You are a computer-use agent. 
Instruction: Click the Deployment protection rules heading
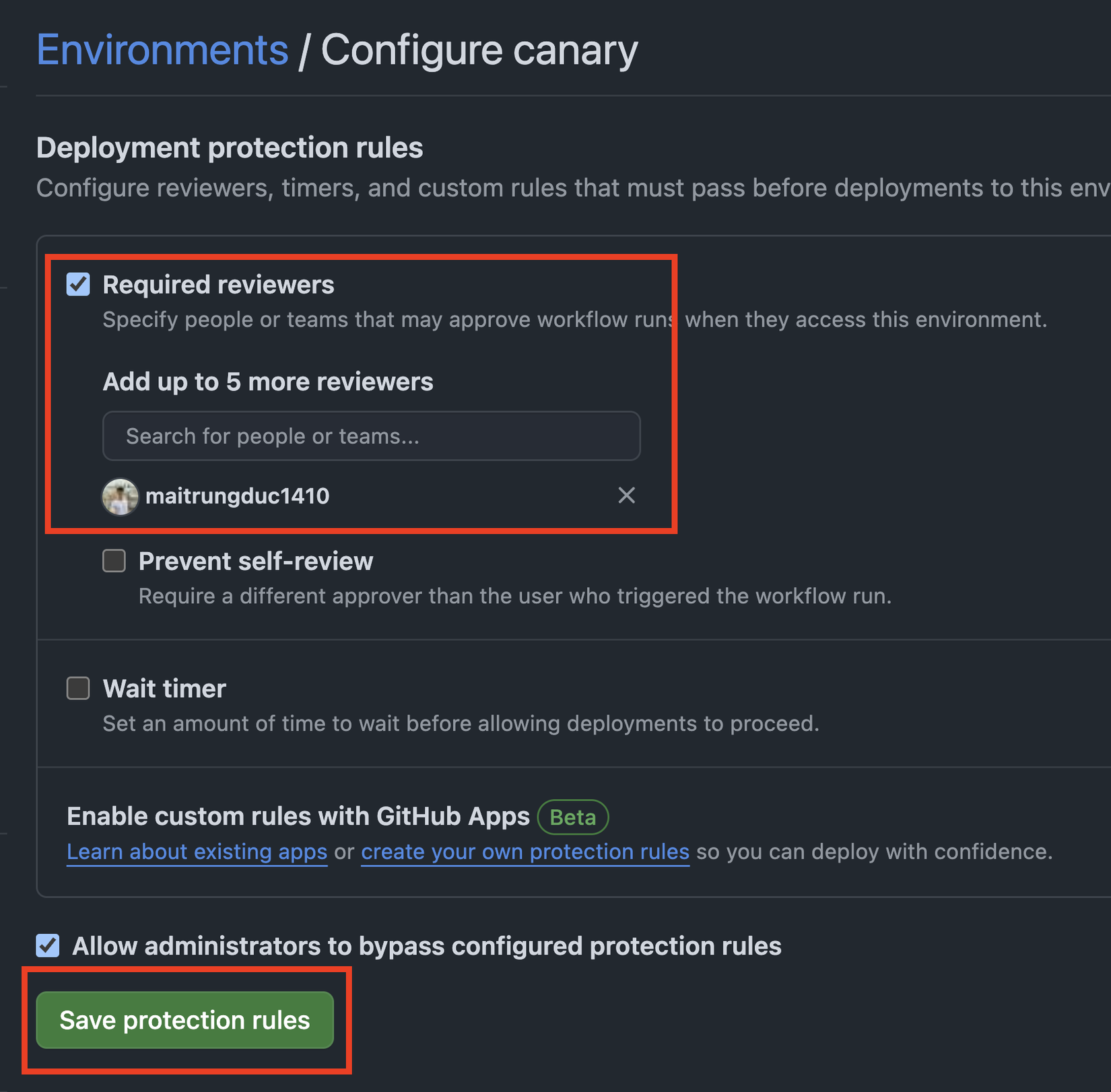coord(230,148)
